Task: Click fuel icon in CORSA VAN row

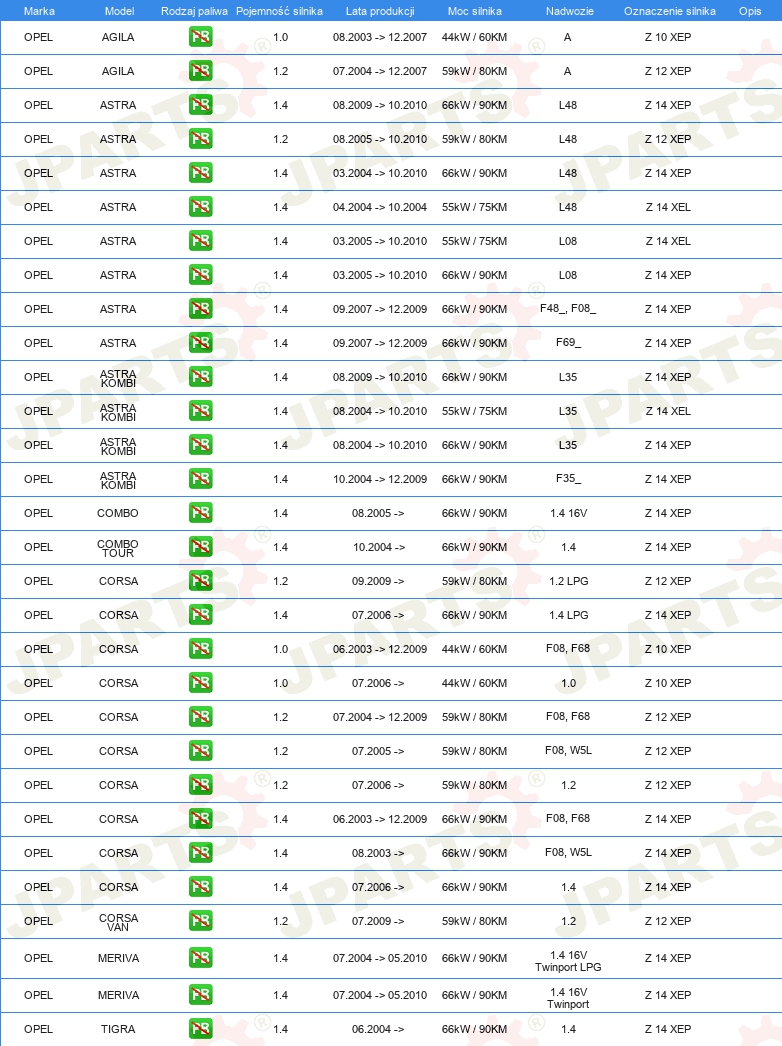Action: (x=200, y=921)
